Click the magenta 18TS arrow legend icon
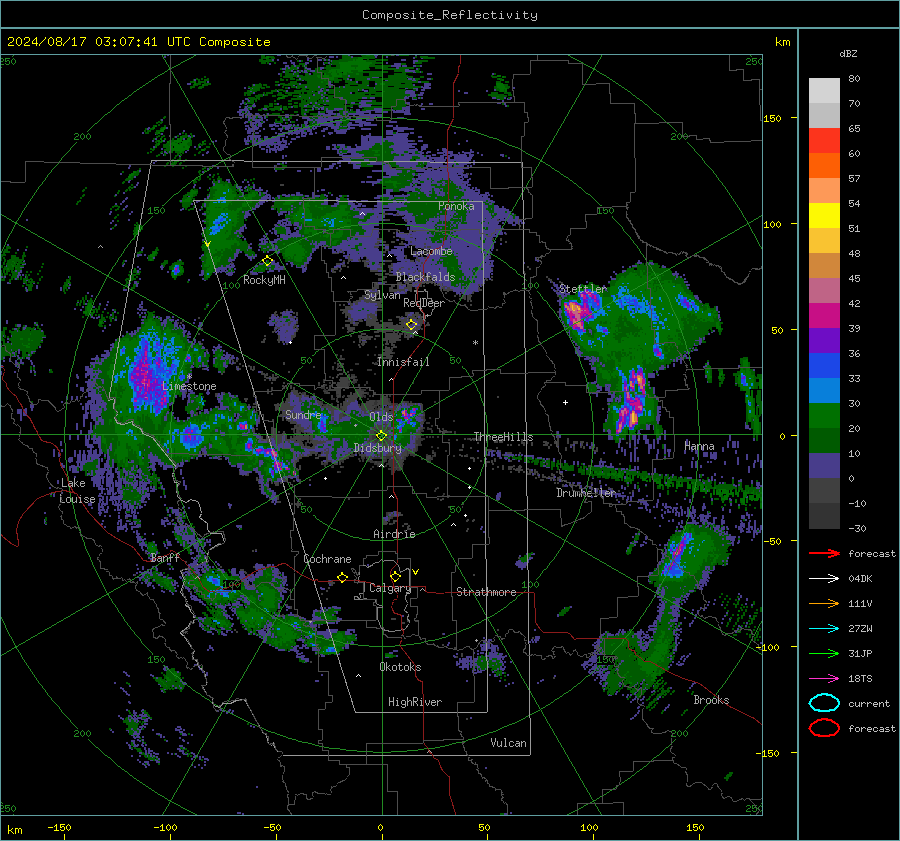This screenshot has height=841, width=900. [x=824, y=678]
